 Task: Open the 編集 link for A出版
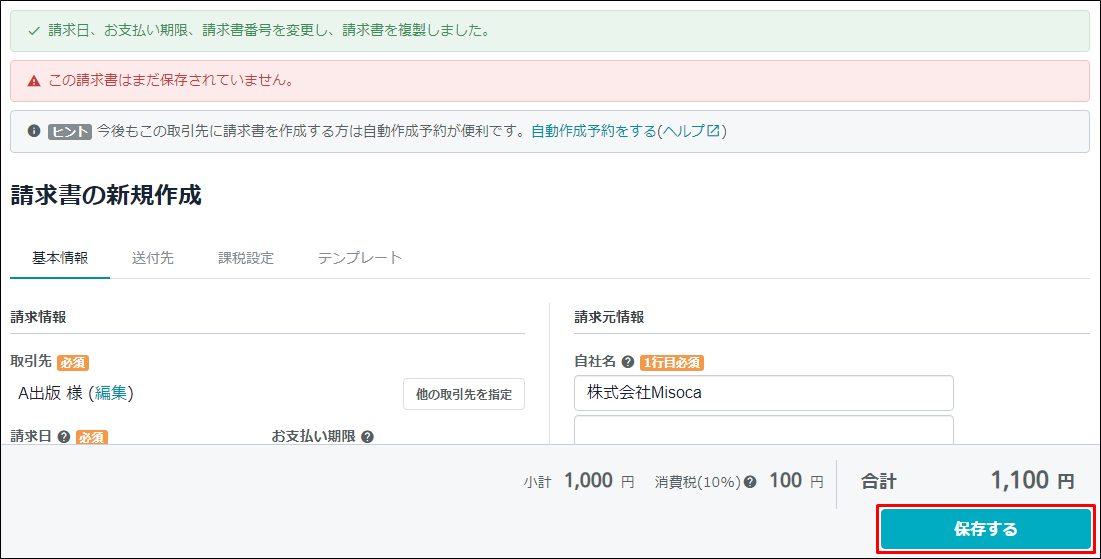(111, 393)
